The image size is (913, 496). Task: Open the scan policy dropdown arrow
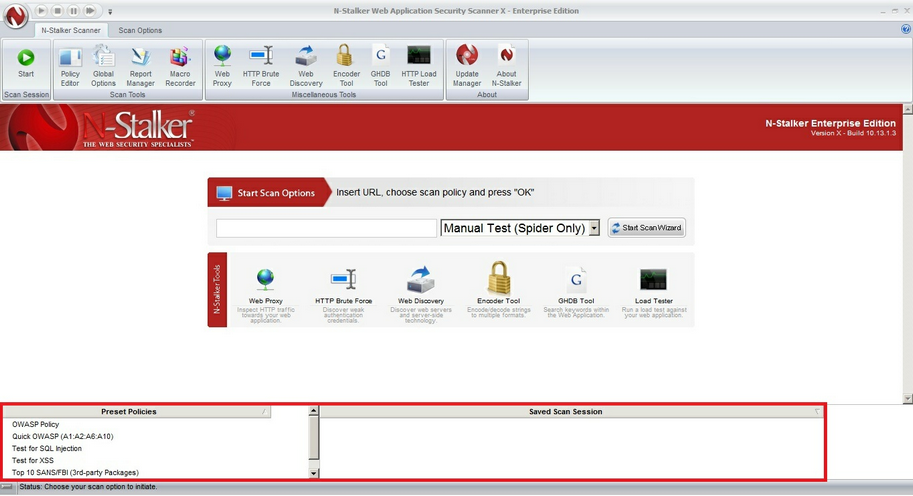coord(594,228)
